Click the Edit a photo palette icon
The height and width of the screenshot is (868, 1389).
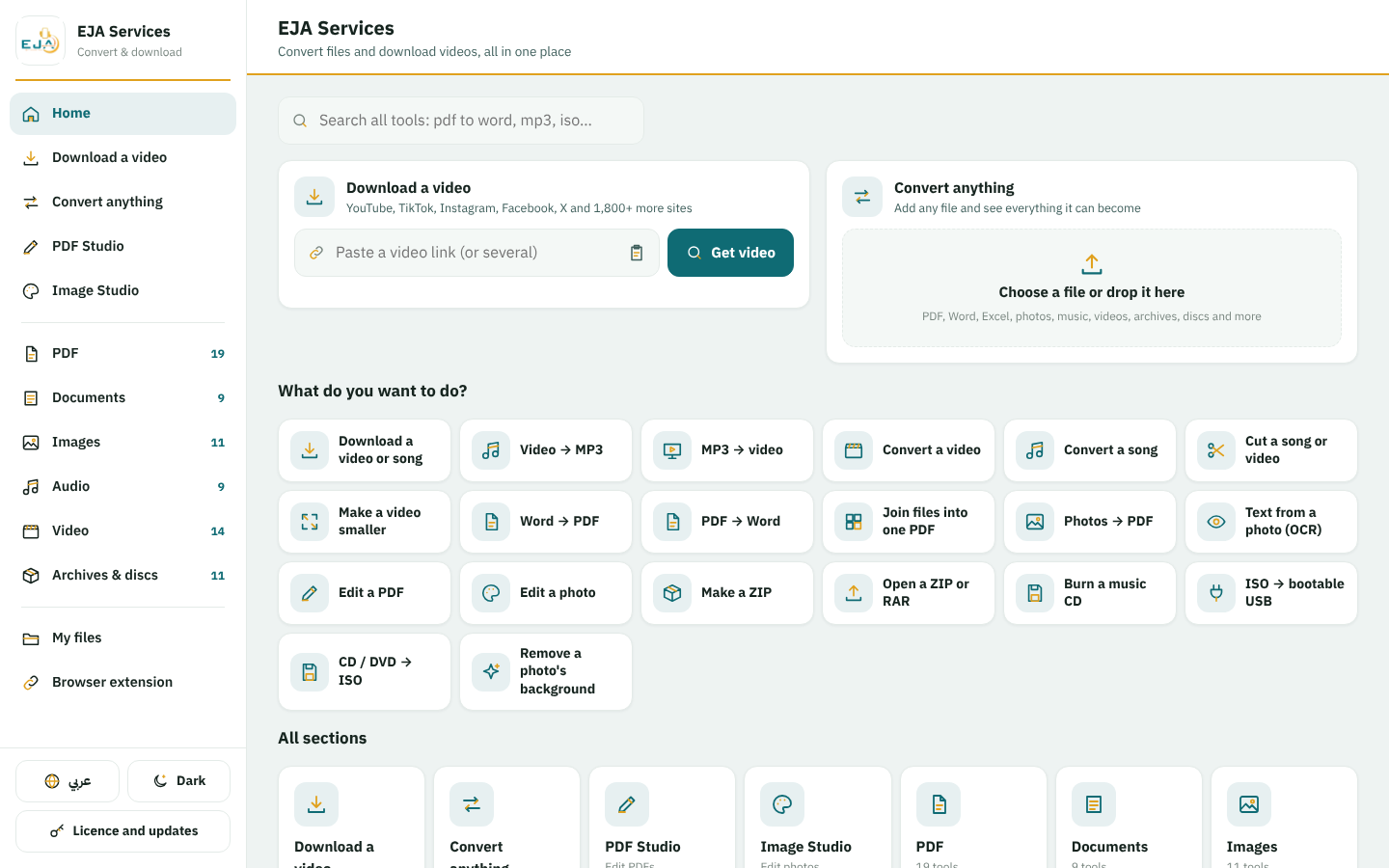tap(491, 593)
